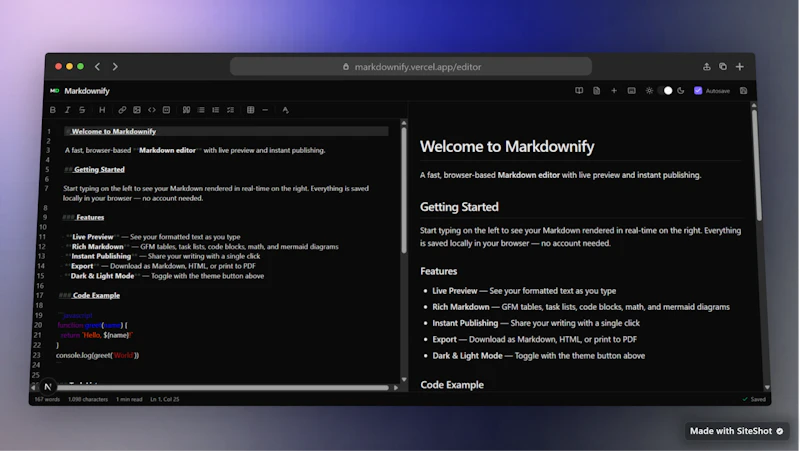The width and height of the screenshot is (800, 451).
Task: Click the '1,098 characters' status bar entry
Action: [88, 399]
